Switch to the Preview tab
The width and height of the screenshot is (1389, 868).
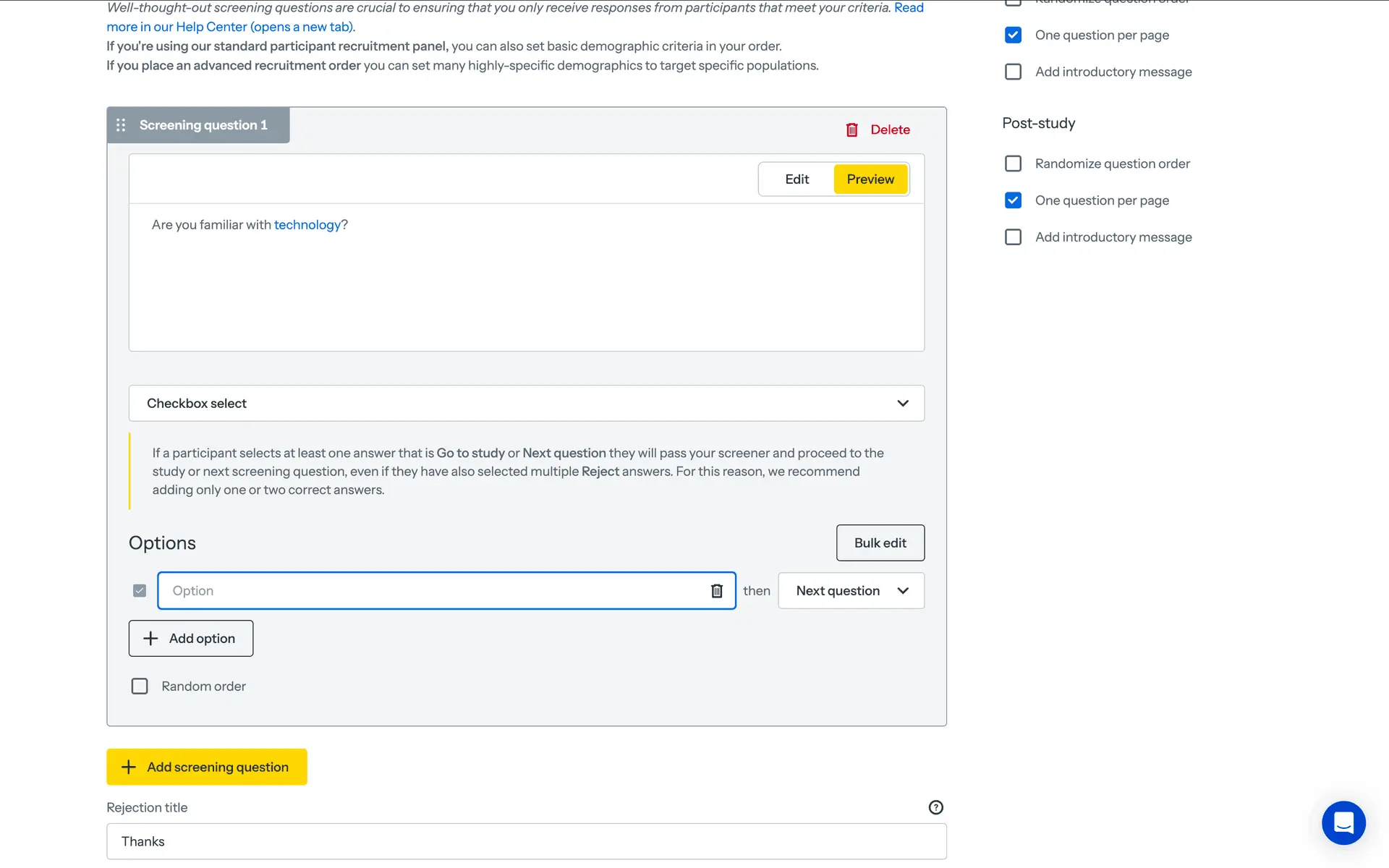click(870, 179)
